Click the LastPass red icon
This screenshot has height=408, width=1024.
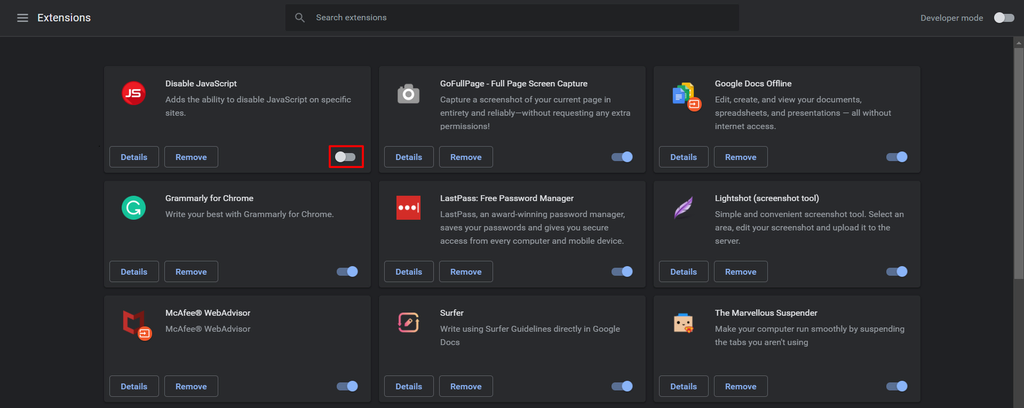pyautogui.click(x=409, y=208)
